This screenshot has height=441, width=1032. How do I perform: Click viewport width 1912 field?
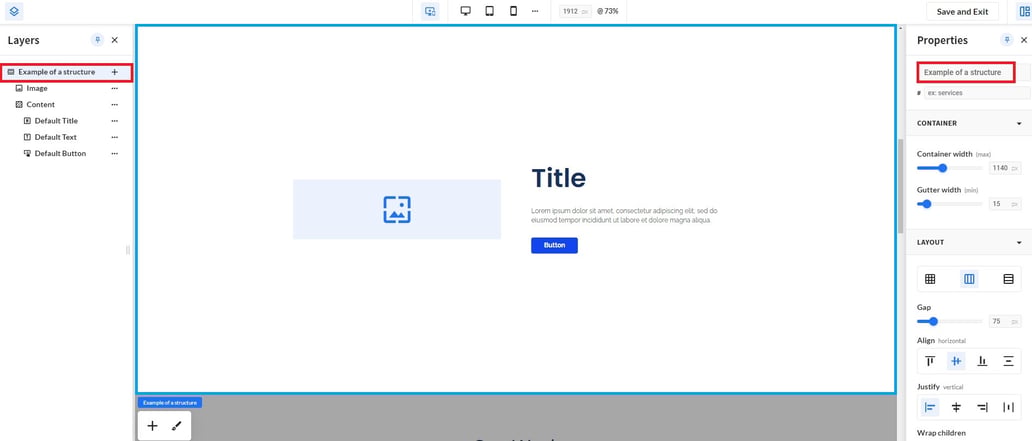pos(575,11)
